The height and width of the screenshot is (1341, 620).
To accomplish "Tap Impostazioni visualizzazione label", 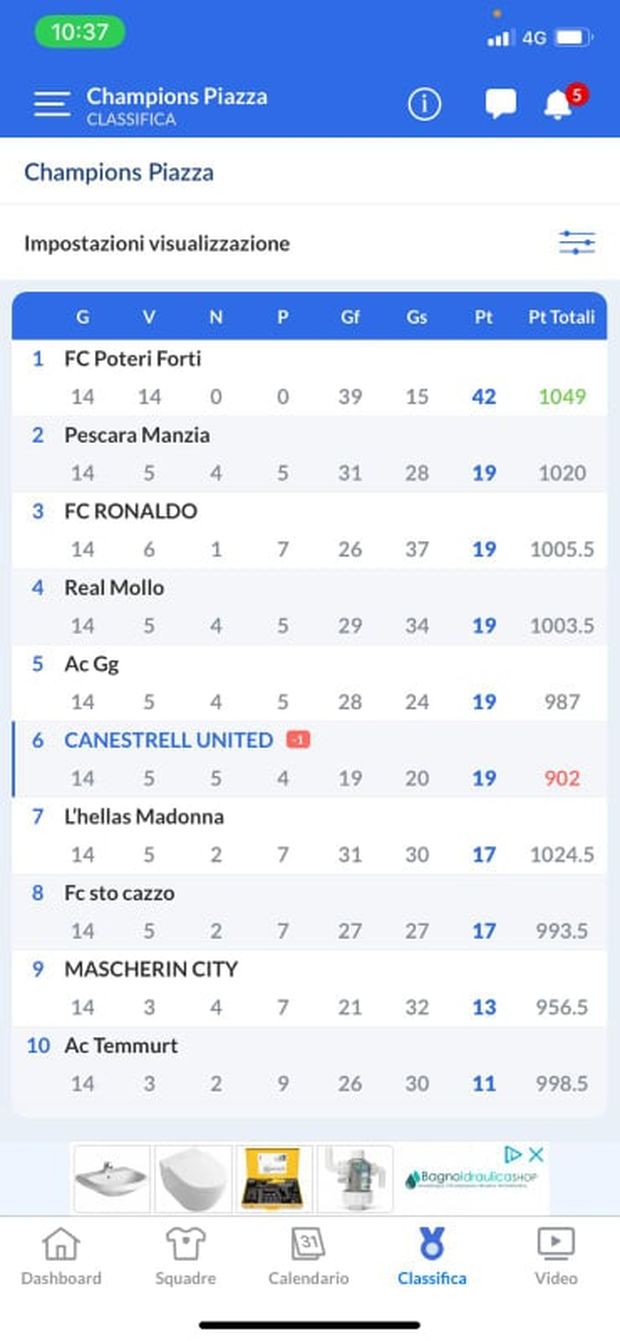I will coord(157,243).
